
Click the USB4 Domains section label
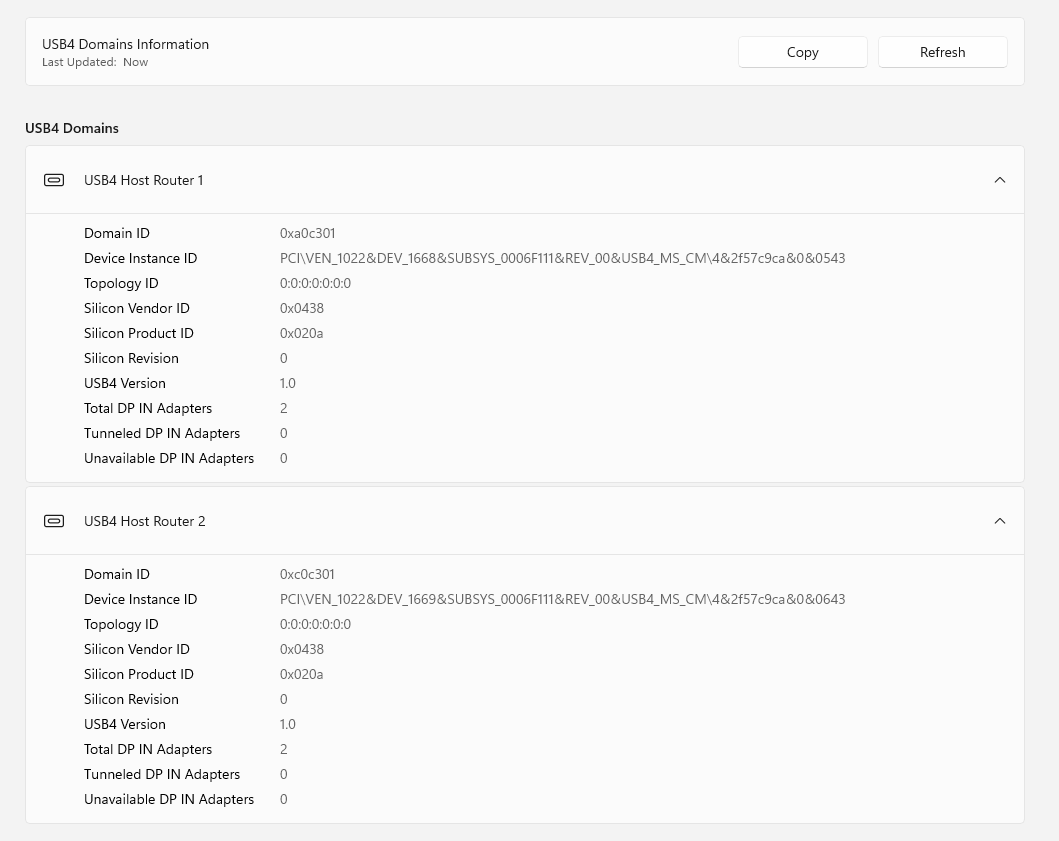pyautogui.click(x=72, y=128)
